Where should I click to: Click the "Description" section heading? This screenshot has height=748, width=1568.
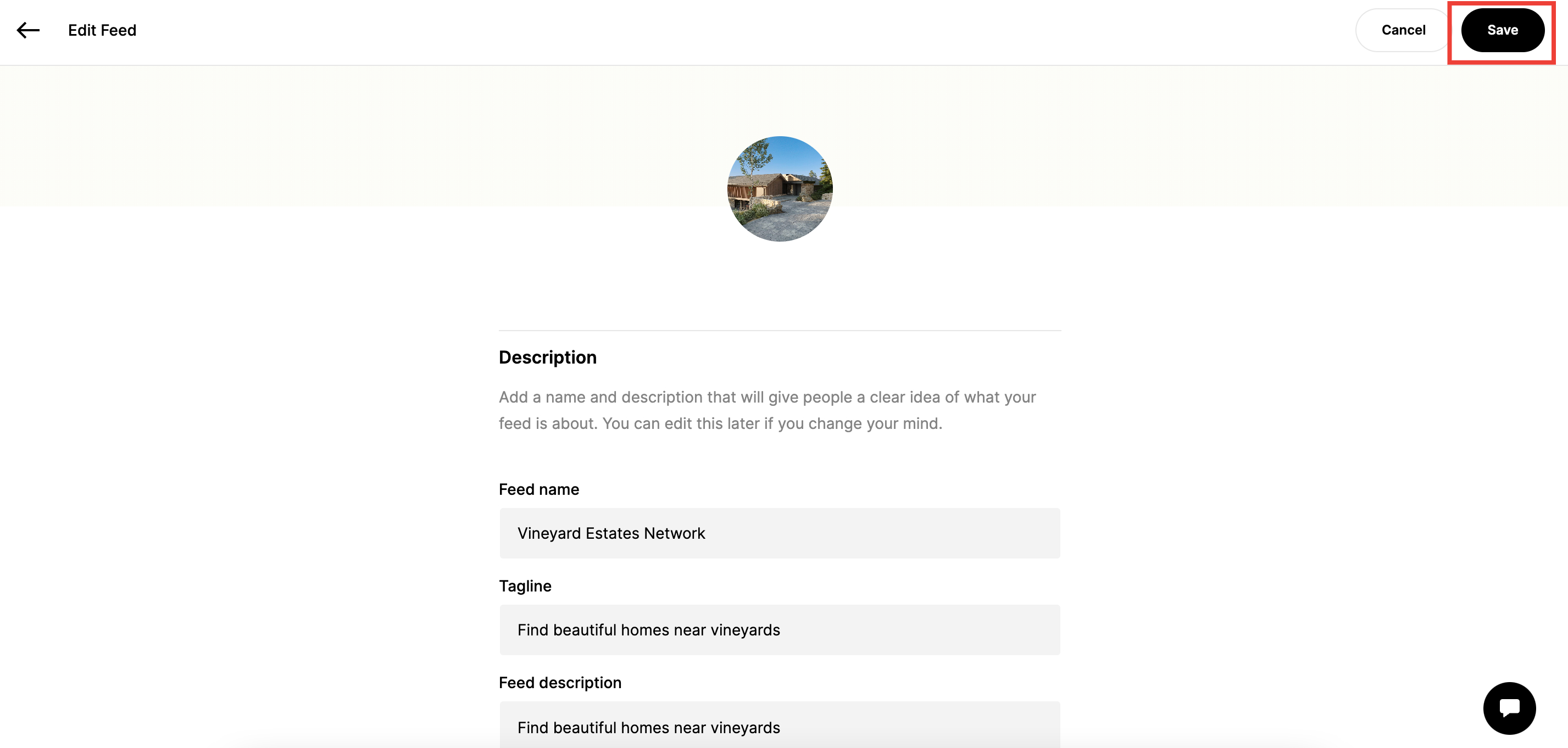(547, 358)
